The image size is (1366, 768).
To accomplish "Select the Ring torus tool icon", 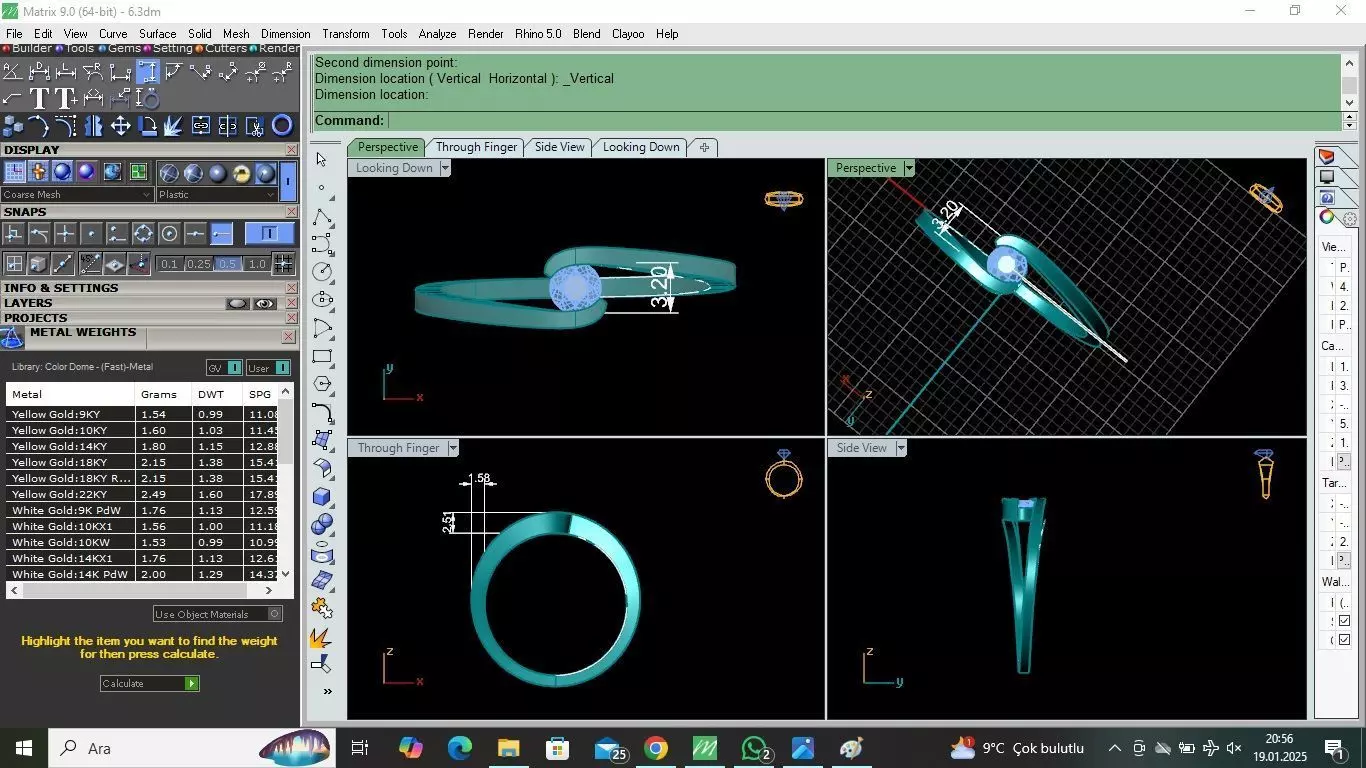I will coord(282,125).
